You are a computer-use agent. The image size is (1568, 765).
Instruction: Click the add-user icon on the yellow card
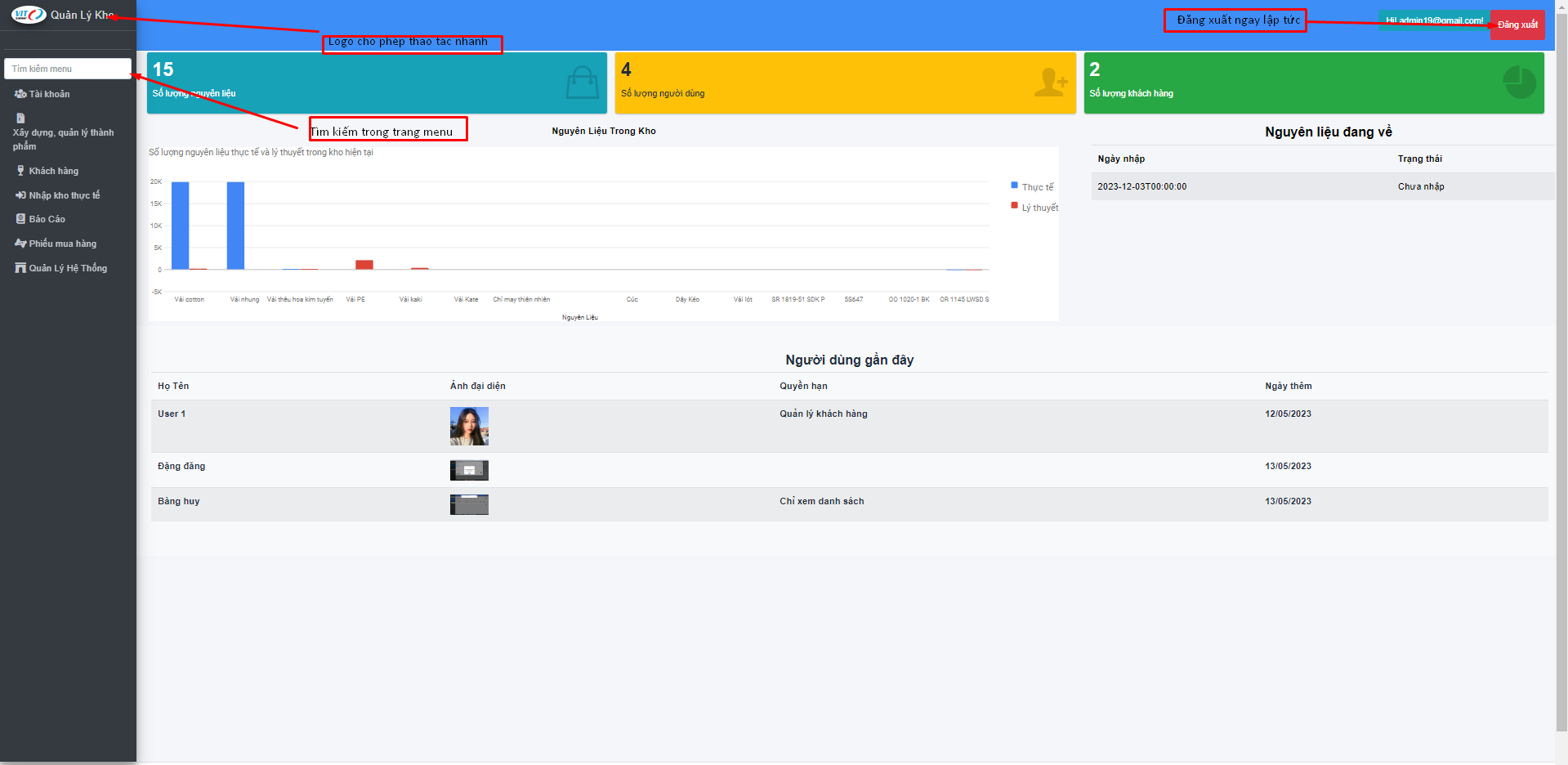click(1051, 82)
